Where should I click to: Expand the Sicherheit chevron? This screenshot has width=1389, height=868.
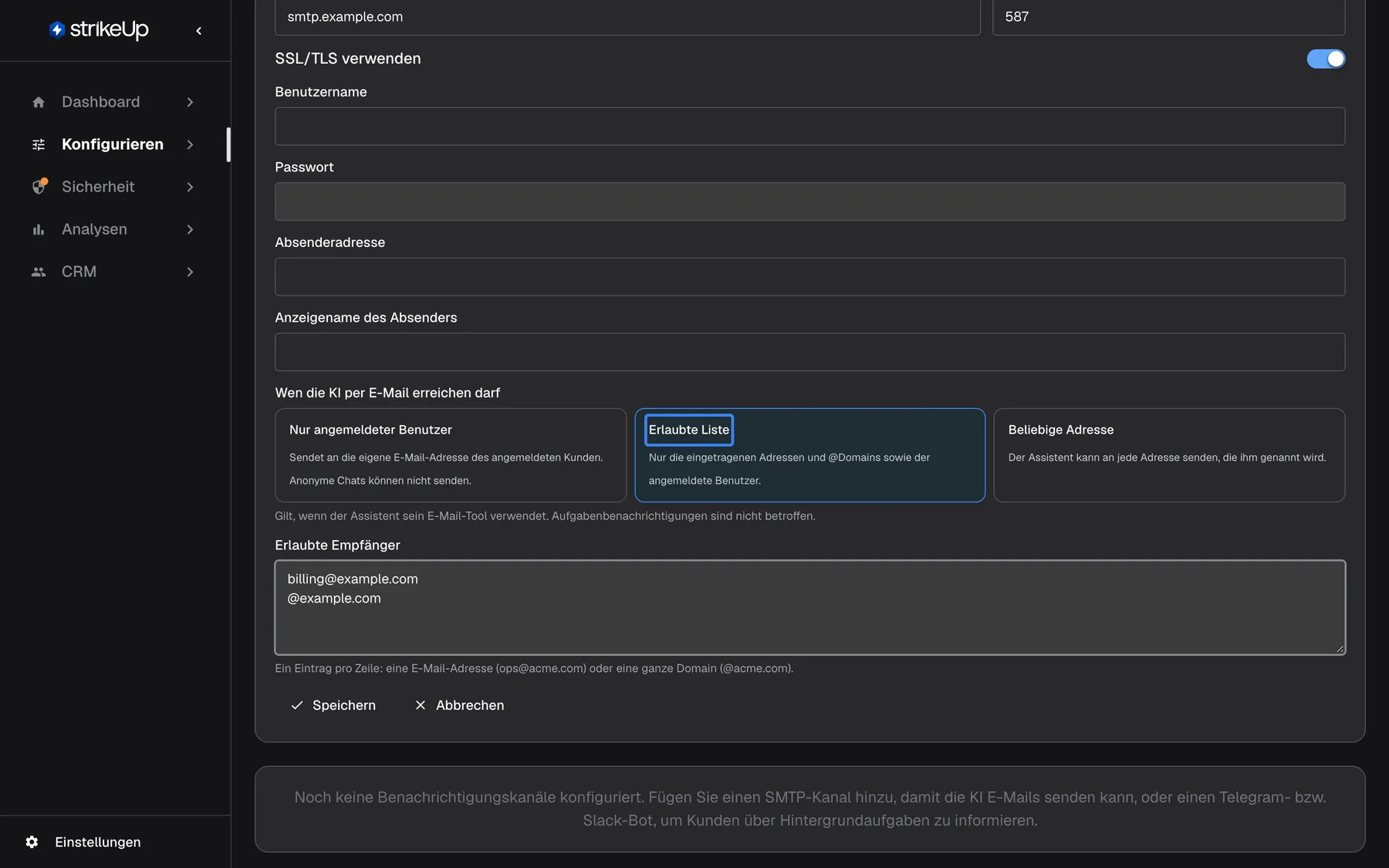pyautogui.click(x=190, y=187)
